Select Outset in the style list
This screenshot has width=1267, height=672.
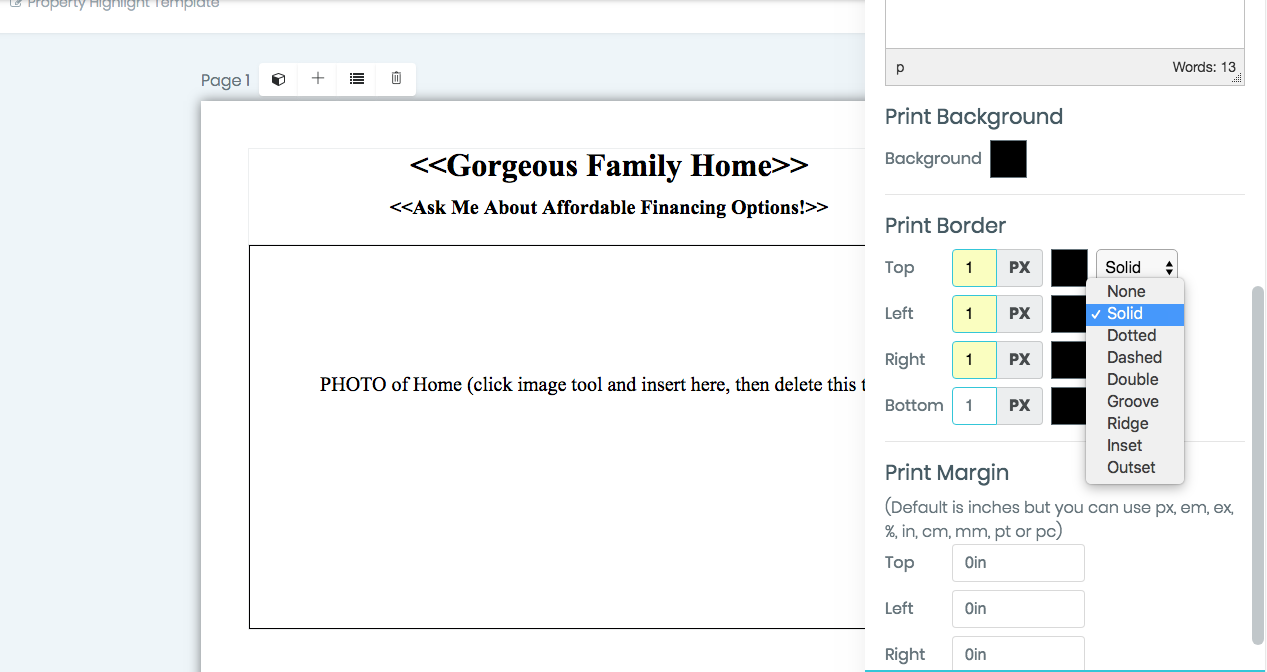click(1131, 467)
